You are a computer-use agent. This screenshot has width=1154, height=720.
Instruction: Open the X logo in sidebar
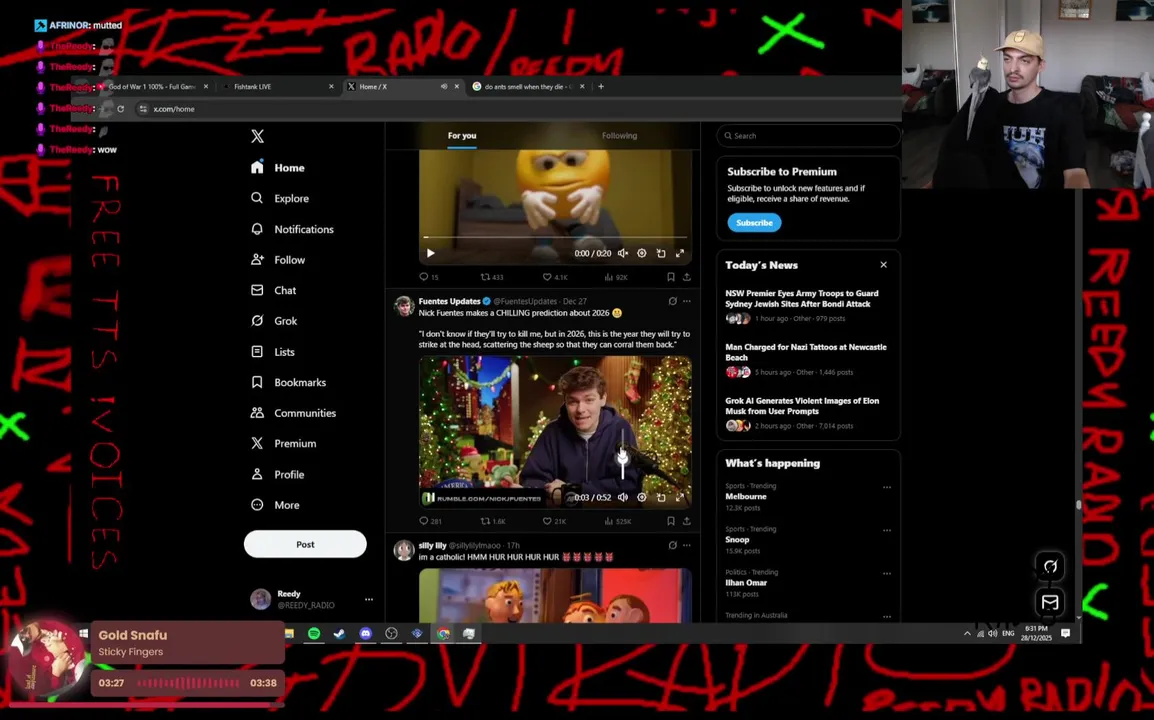coord(257,136)
